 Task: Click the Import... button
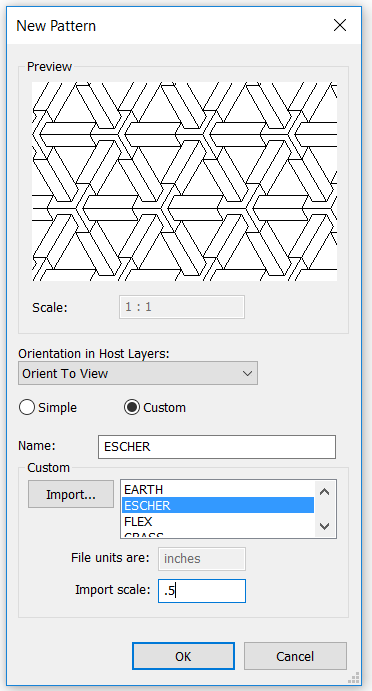pyautogui.click(x=71, y=494)
